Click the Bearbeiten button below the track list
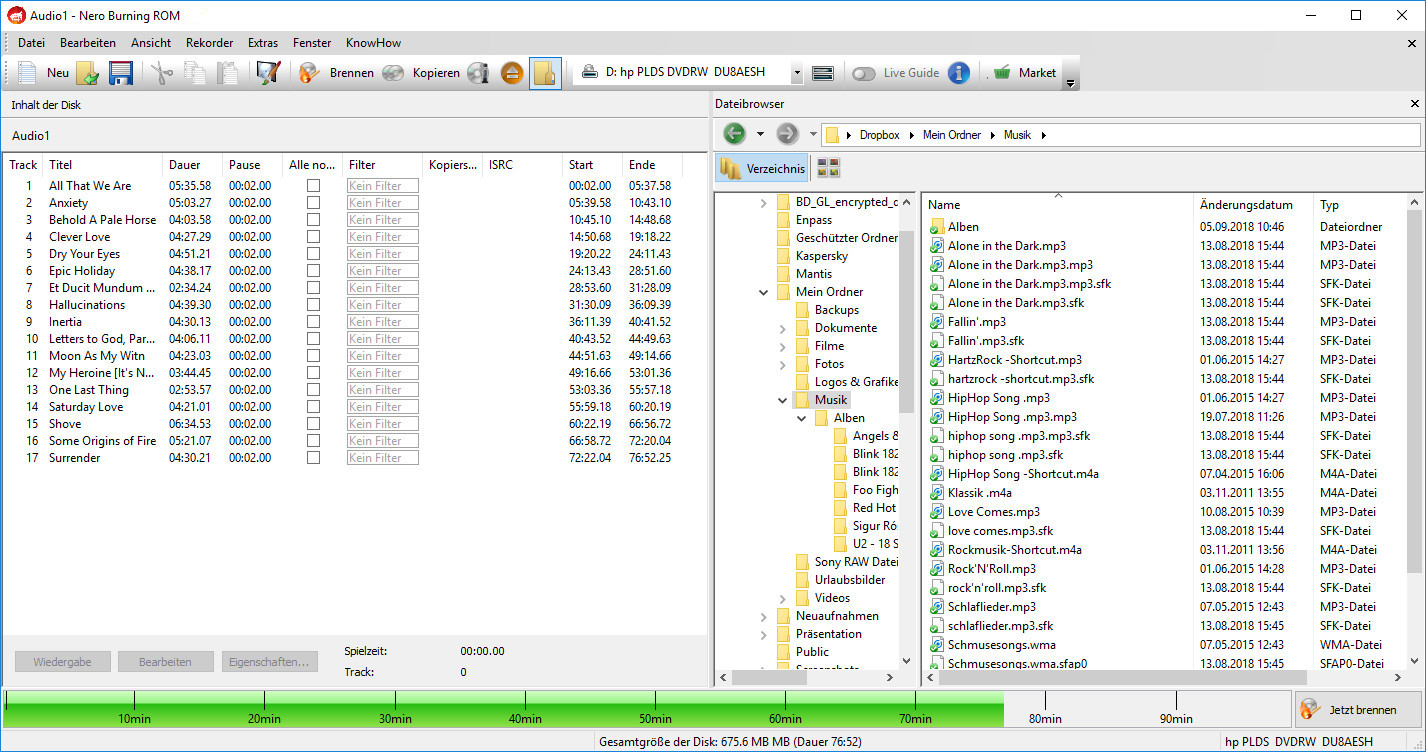The image size is (1426, 752). coord(166,662)
